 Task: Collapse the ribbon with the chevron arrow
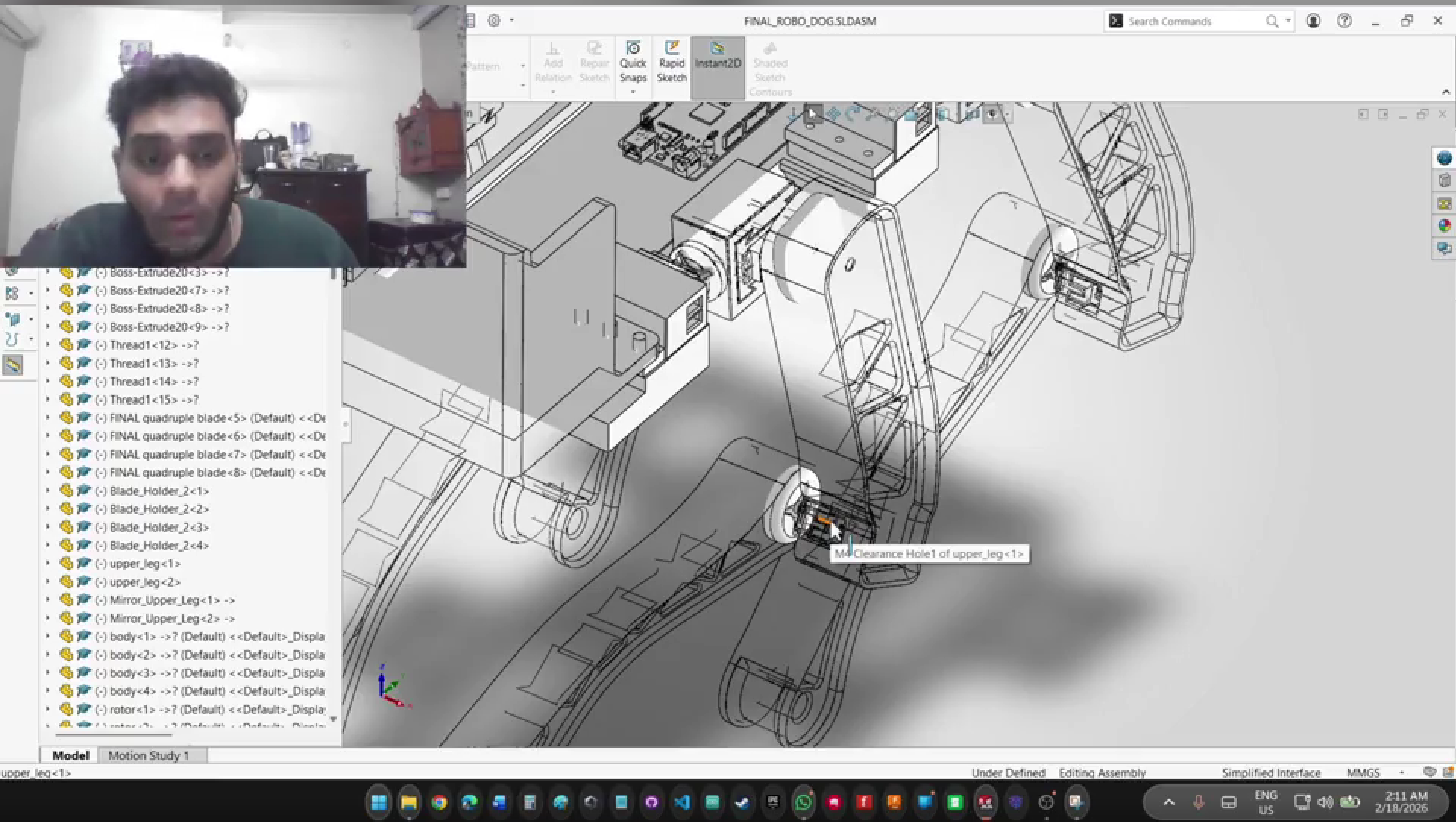[1445, 92]
